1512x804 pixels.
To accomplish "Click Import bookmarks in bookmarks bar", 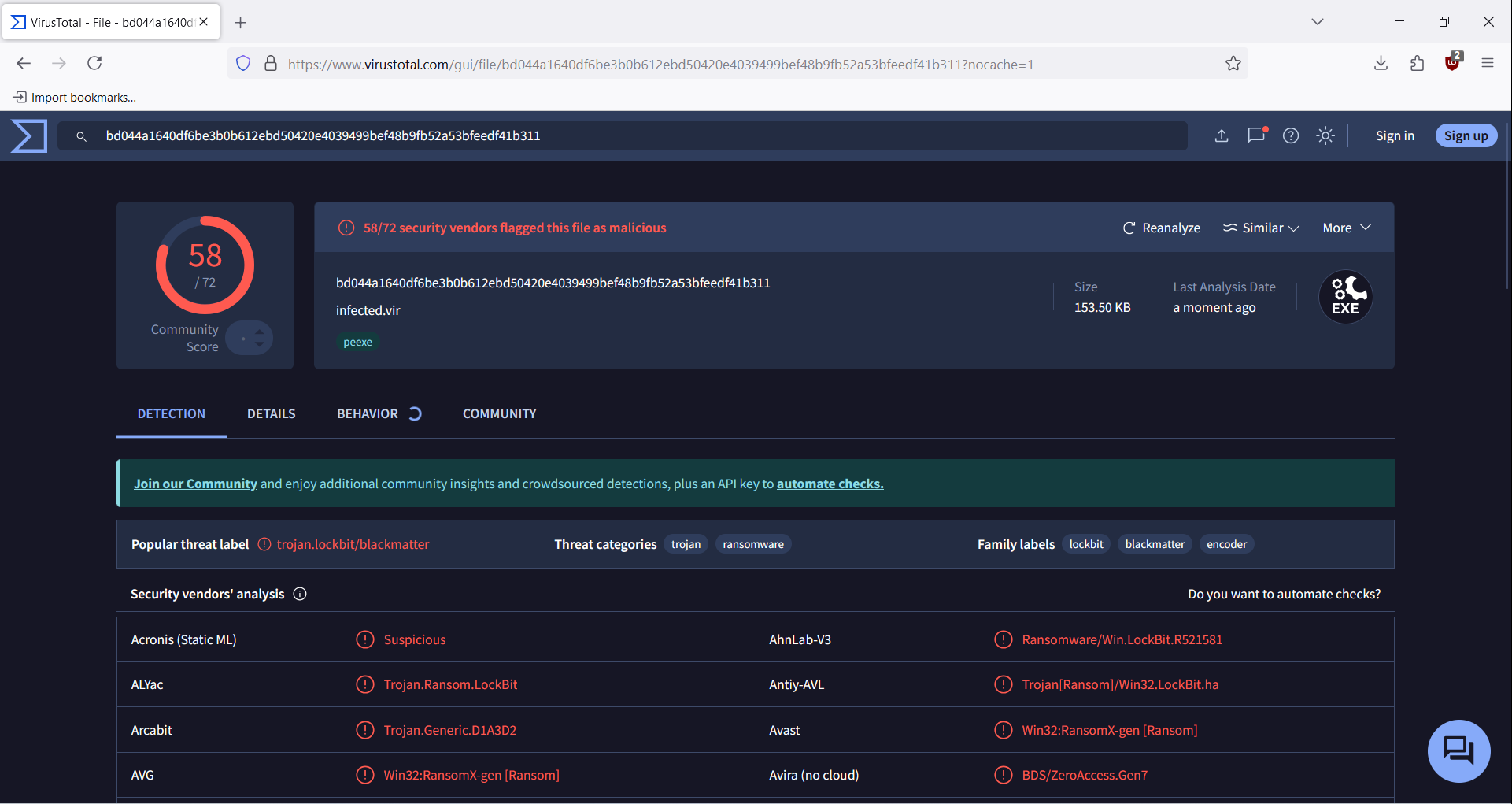I will tap(75, 98).
